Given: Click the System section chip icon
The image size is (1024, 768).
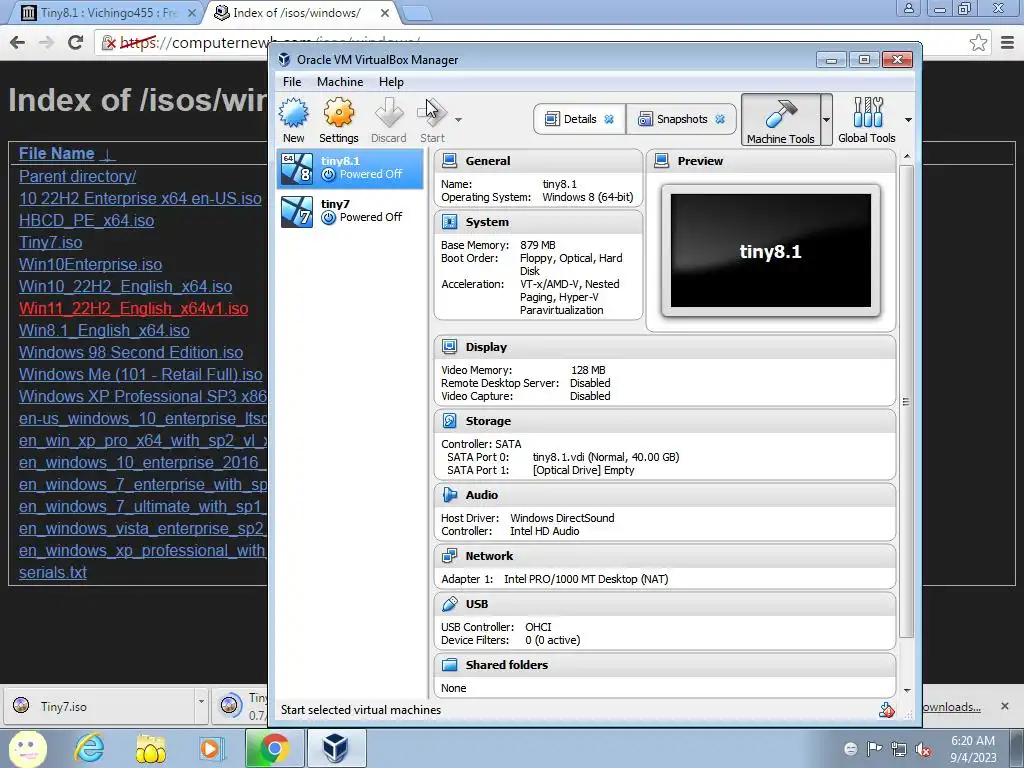Looking at the screenshot, I should 449,222.
